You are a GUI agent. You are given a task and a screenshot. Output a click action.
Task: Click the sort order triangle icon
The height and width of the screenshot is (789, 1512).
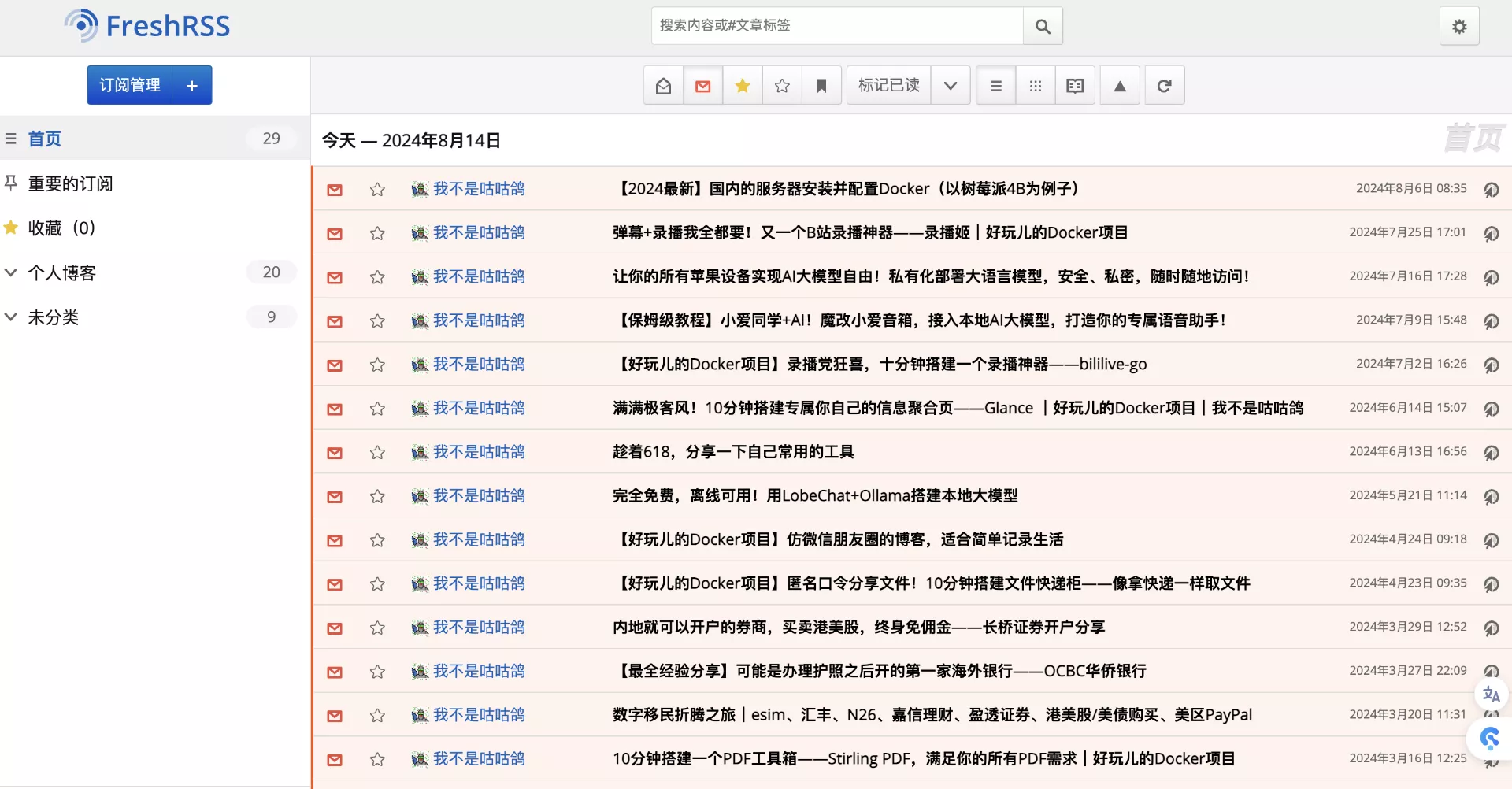point(1120,86)
